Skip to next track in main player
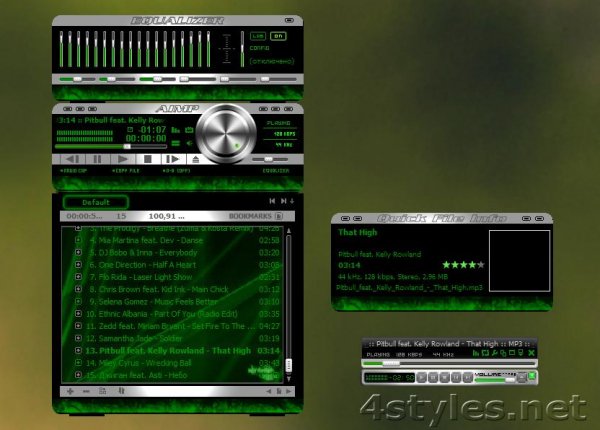 pyautogui.click(x=173, y=159)
